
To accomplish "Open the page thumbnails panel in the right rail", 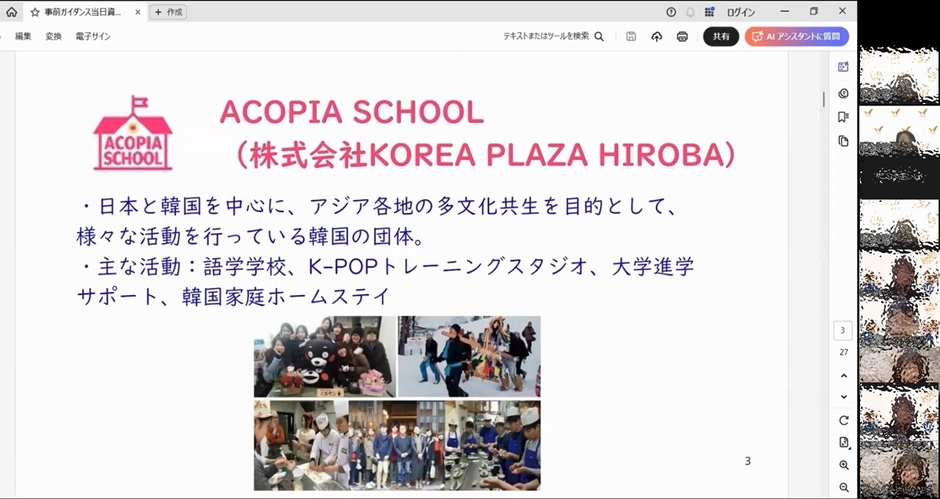I will coord(843,141).
